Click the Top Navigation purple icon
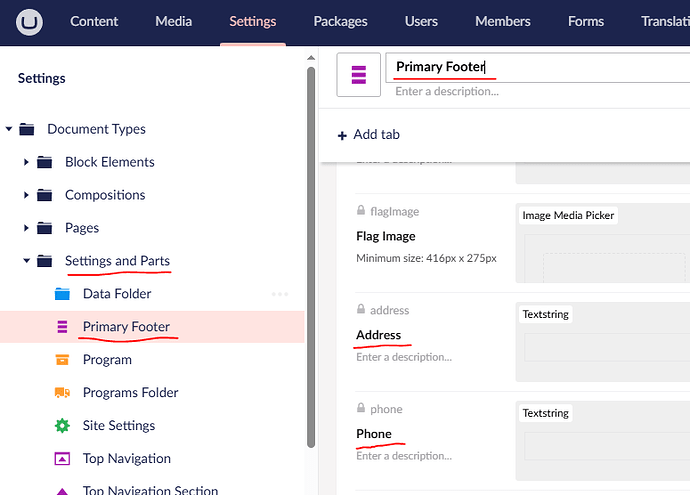This screenshot has width=690, height=495. click(62, 459)
